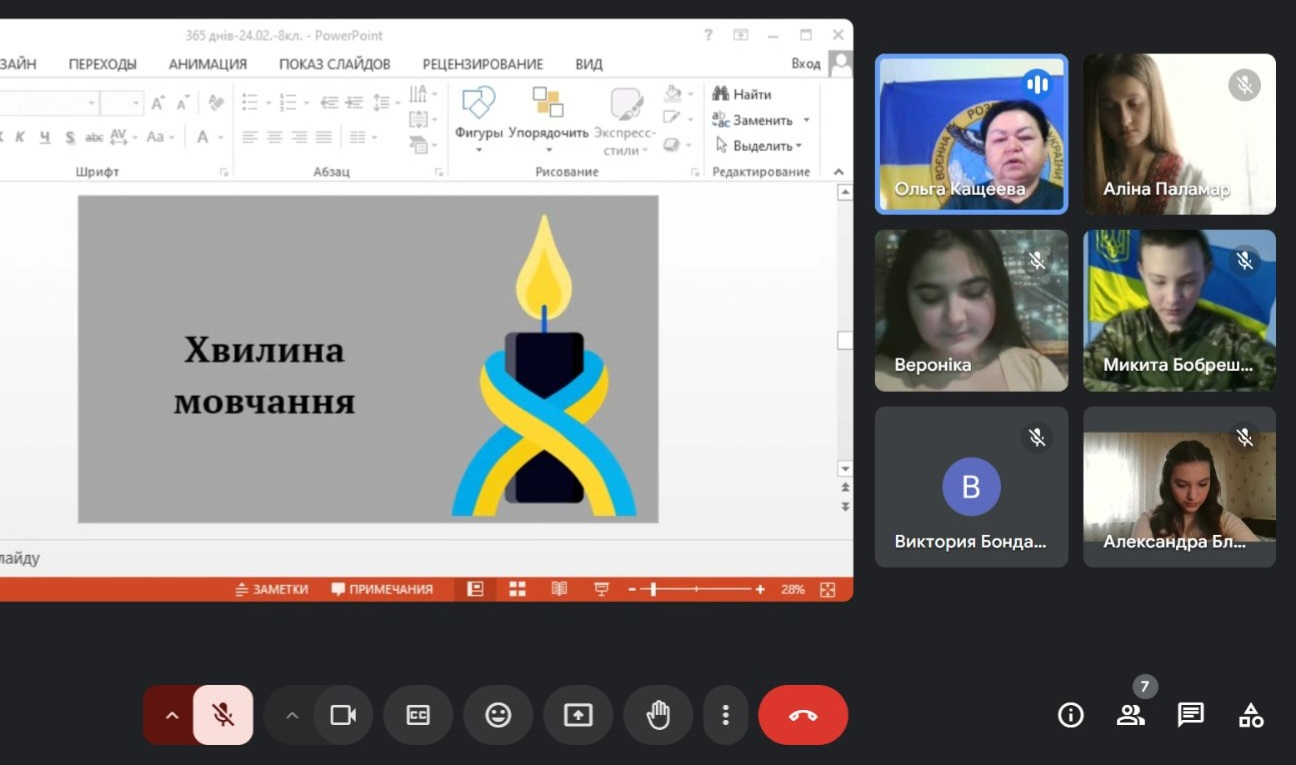Open the in-call chat panel
The width and height of the screenshot is (1296, 765).
click(1190, 715)
